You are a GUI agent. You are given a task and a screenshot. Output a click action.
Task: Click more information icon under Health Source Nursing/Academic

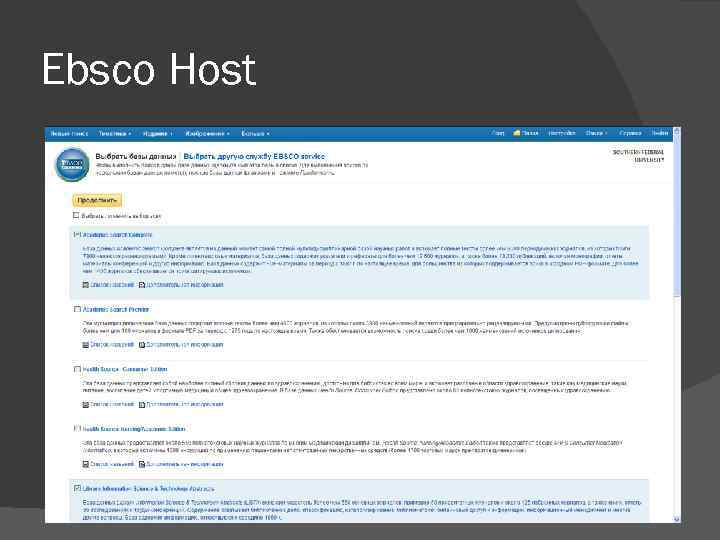click(142, 464)
